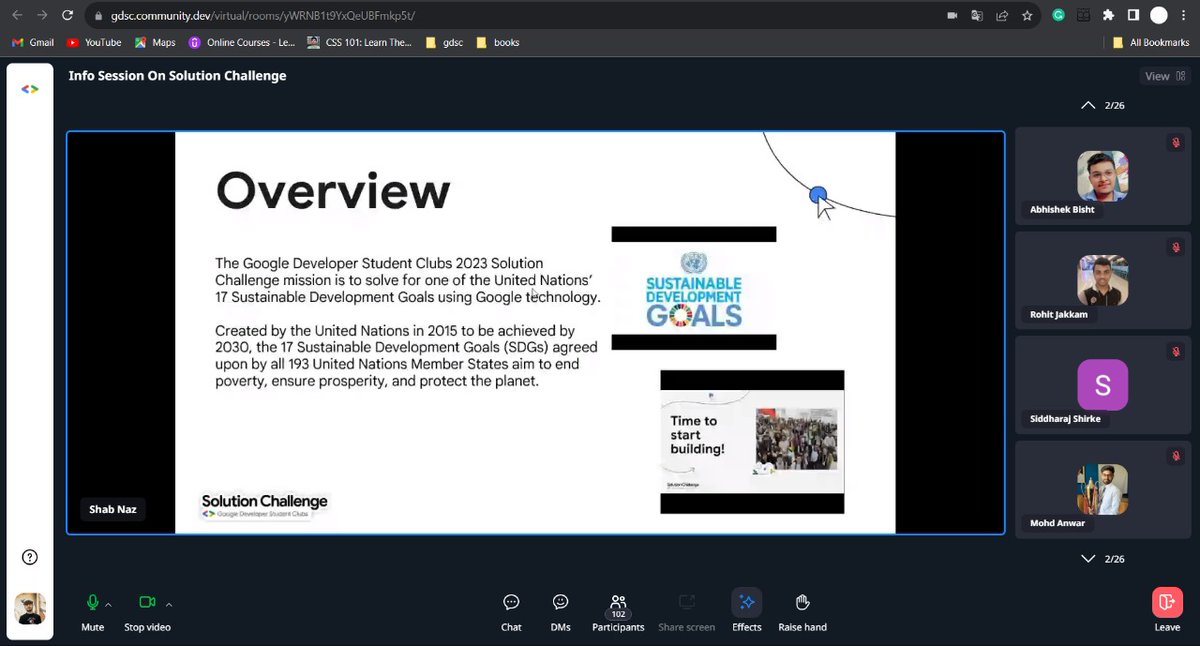Open the YouTube bookmark
The width and height of the screenshot is (1200, 646).
[x=93, y=42]
